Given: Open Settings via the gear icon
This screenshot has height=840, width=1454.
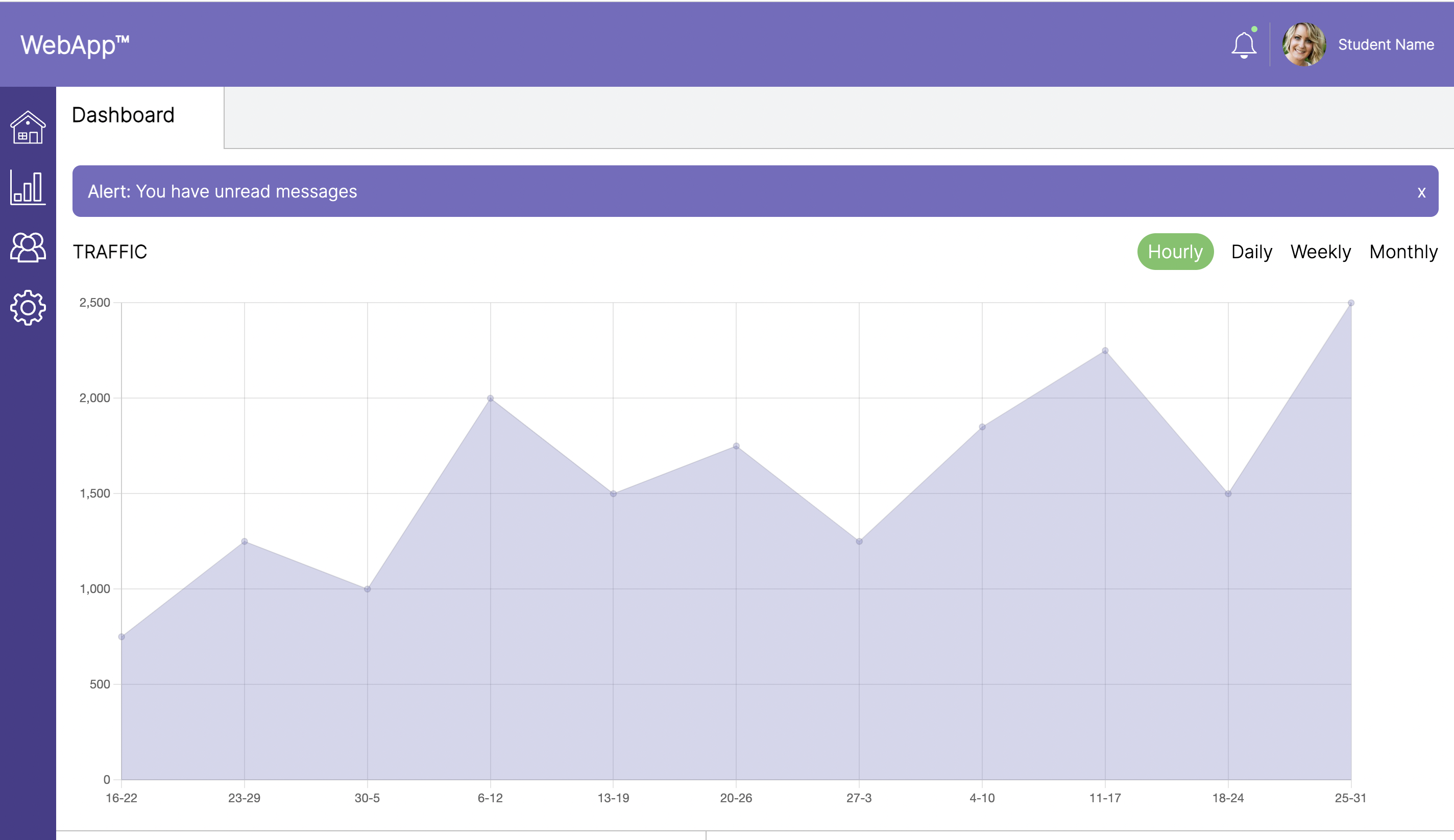Looking at the screenshot, I should pyautogui.click(x=27, y=308).
